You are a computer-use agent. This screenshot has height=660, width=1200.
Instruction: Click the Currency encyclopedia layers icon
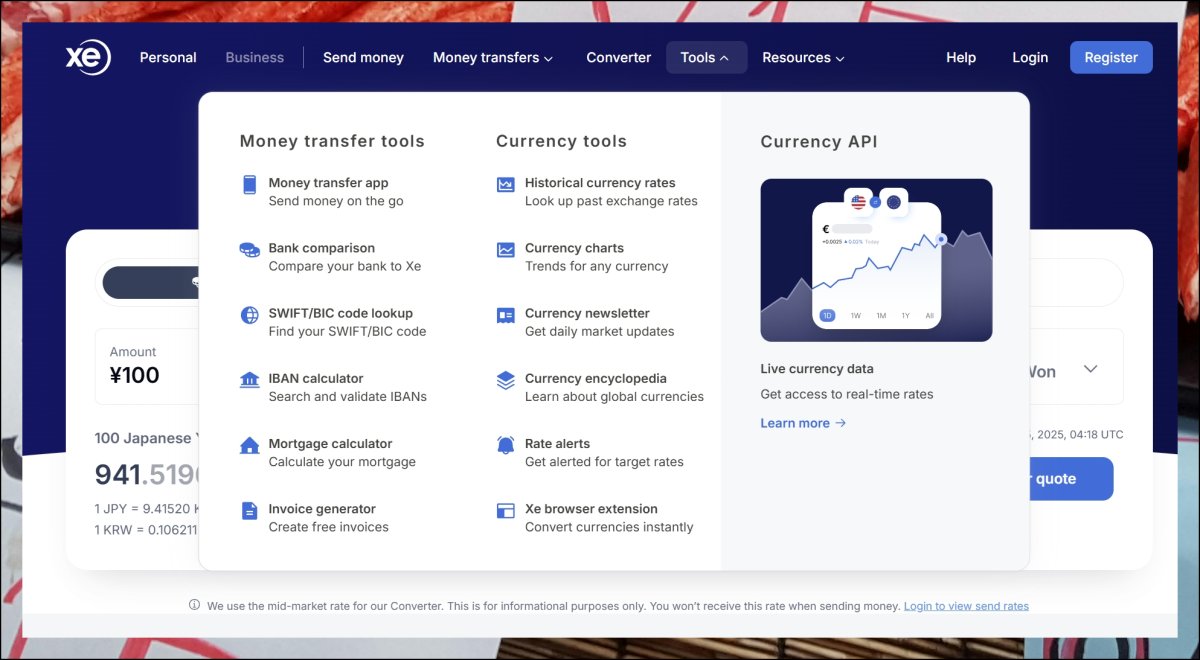(506, 380)
